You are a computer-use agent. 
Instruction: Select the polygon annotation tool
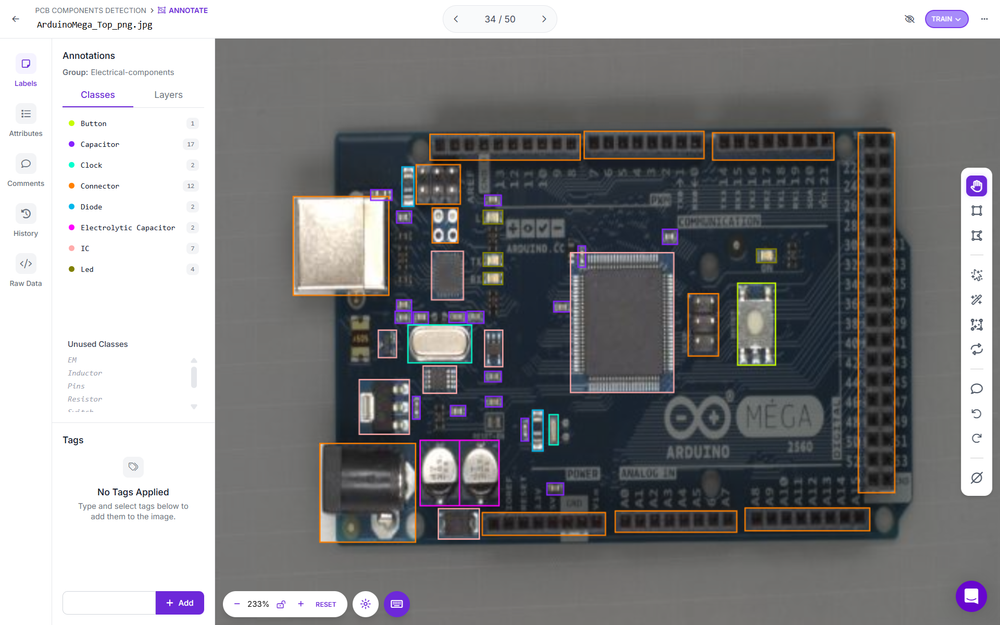[x=976, y=236]
